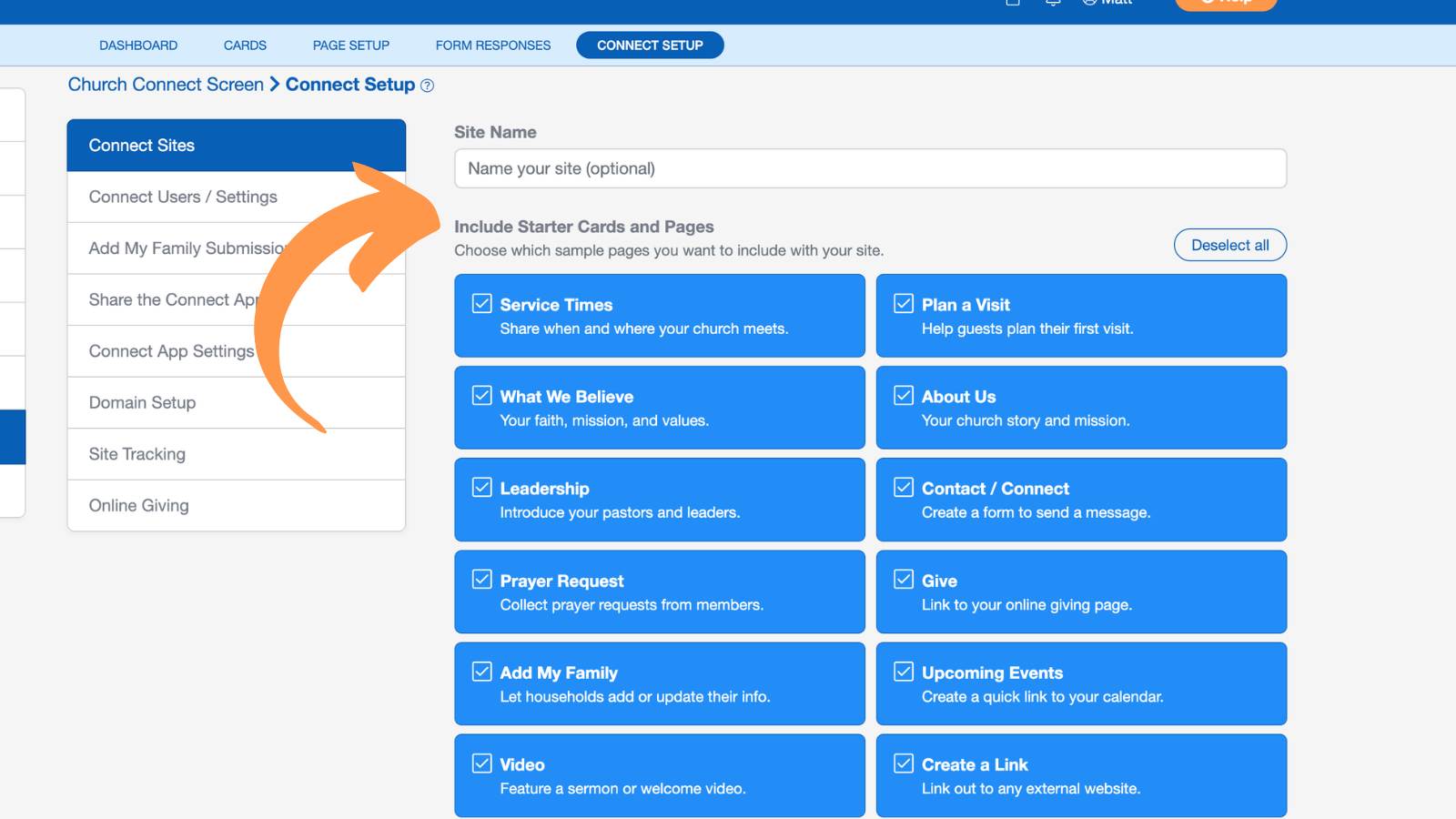Switch to the Cards tab
1456x819 pixels.
pyautogui.click(x=245, y=45)
